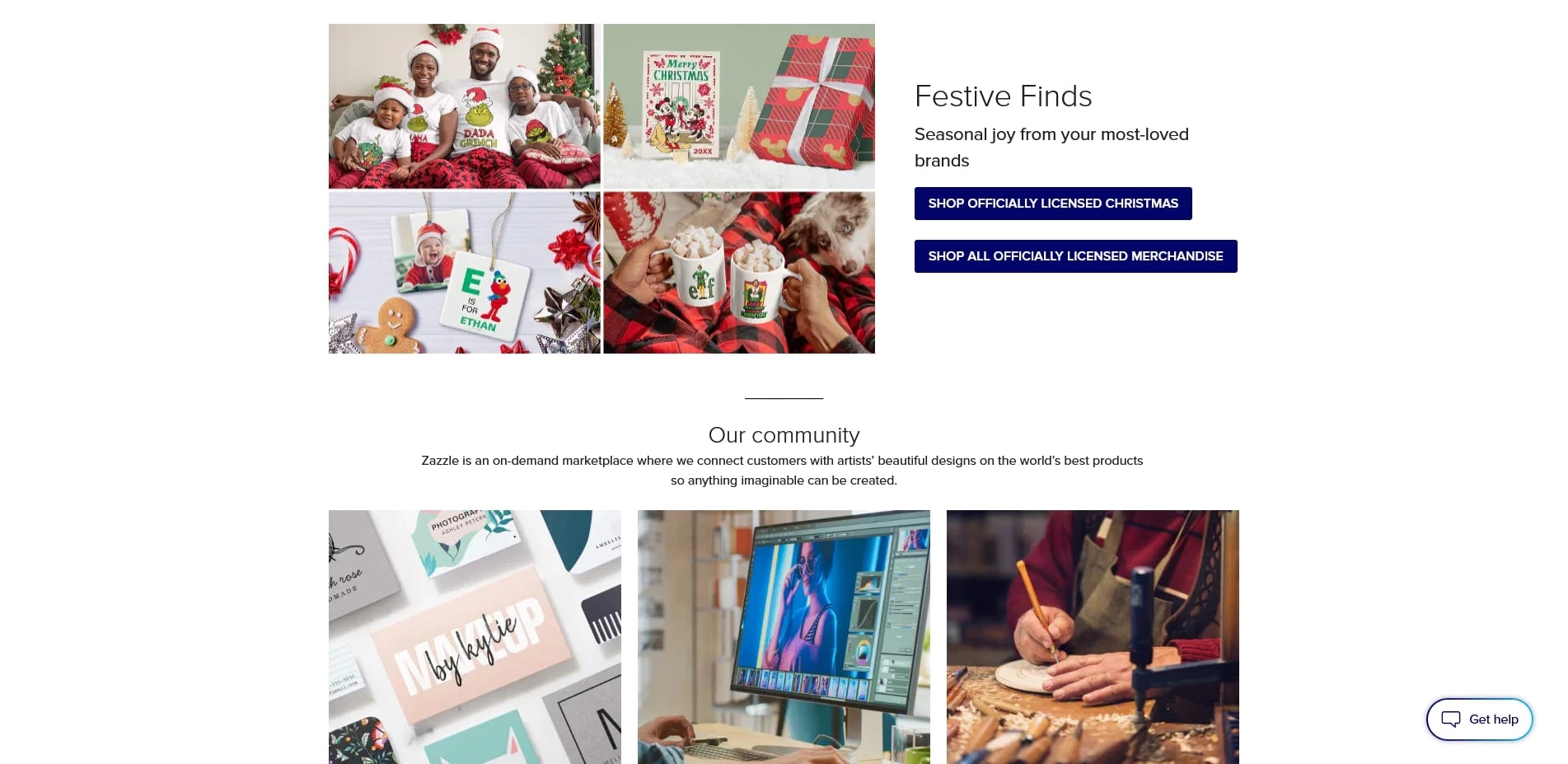This screenshot has width=1568, height=764.
Task: Open the Makeup by Kylie business cards image
Action: [x=475, y=637]
